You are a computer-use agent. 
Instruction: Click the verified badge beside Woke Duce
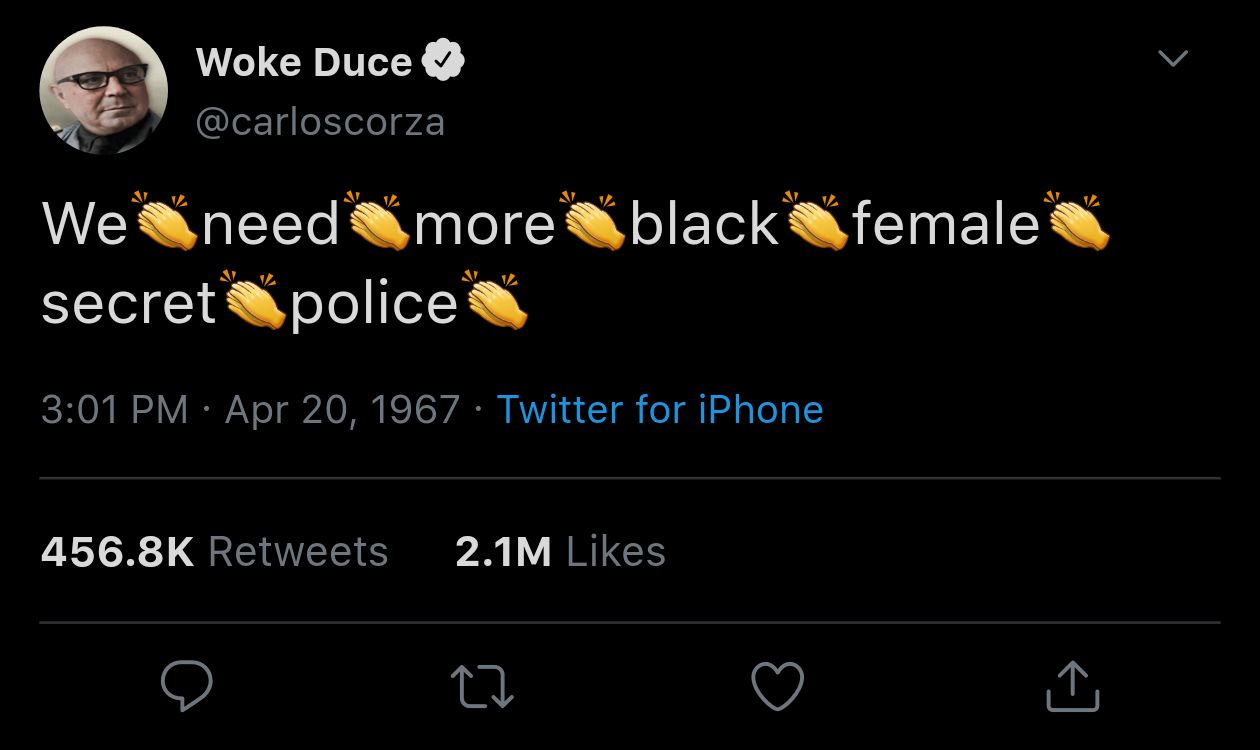point(443,62)
